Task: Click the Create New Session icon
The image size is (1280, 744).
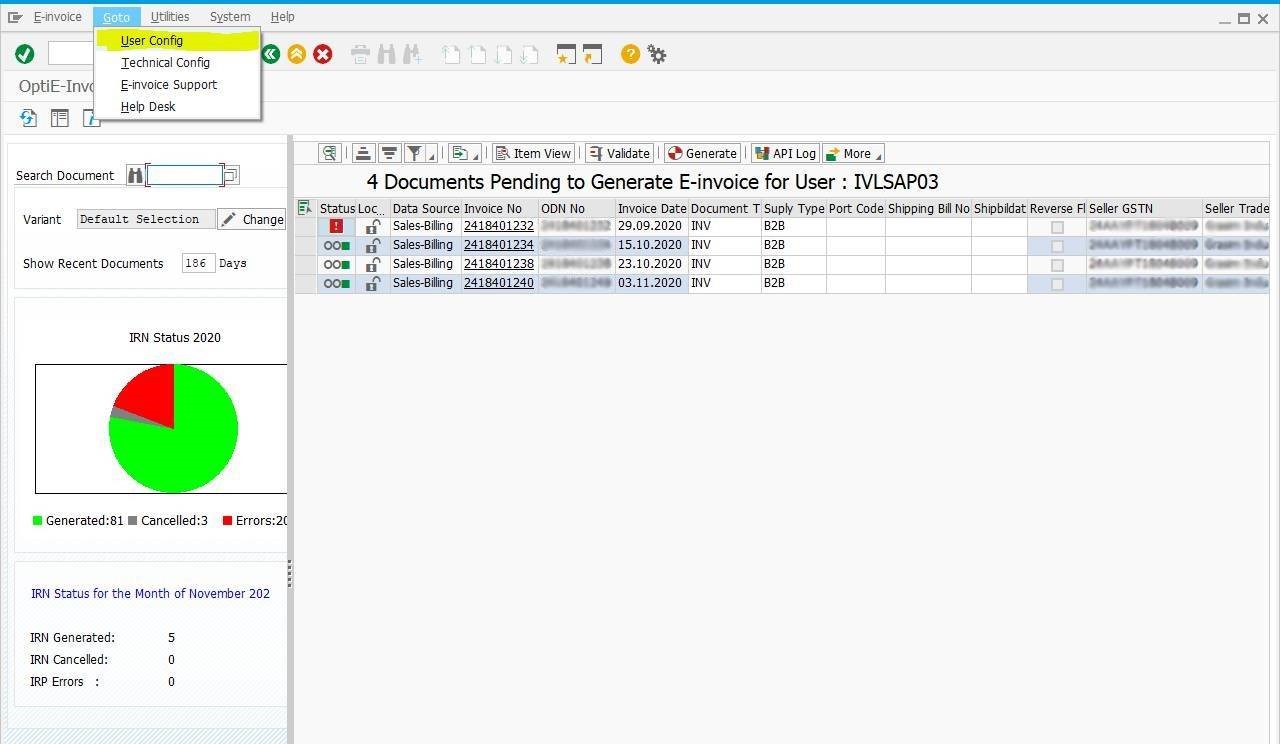Action: 567,54
